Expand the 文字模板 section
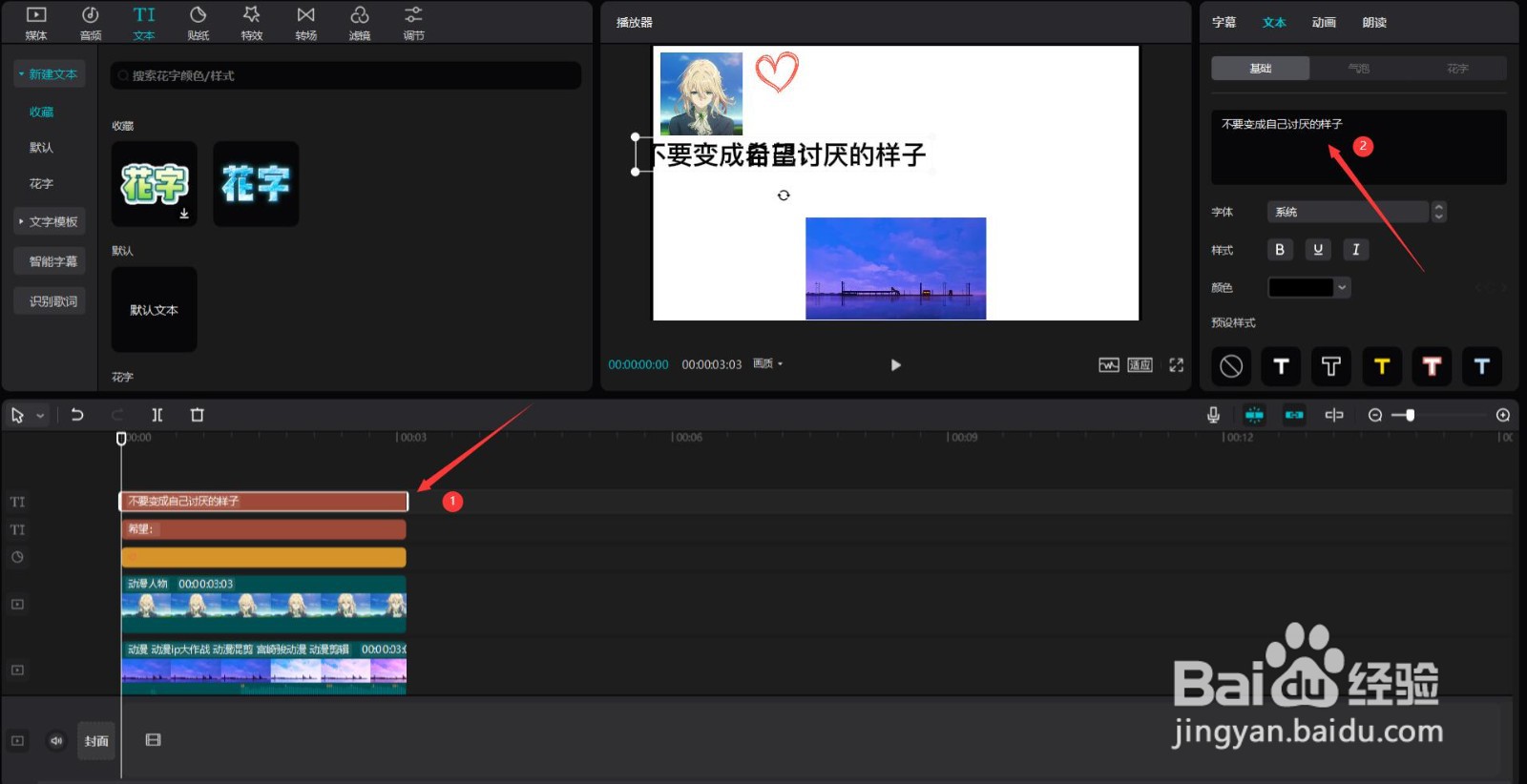This screenshot has width=1527, height=784. (x=49, y=221)
